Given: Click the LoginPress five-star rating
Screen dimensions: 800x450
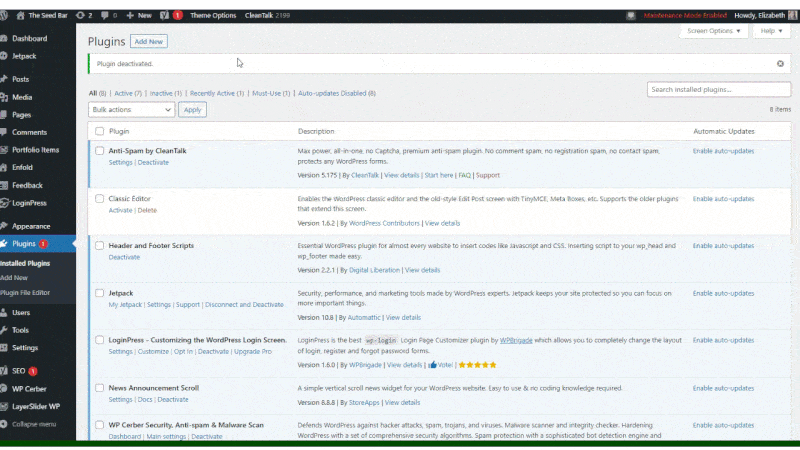Looking at the screenshot, I should (x=478, y=365).
